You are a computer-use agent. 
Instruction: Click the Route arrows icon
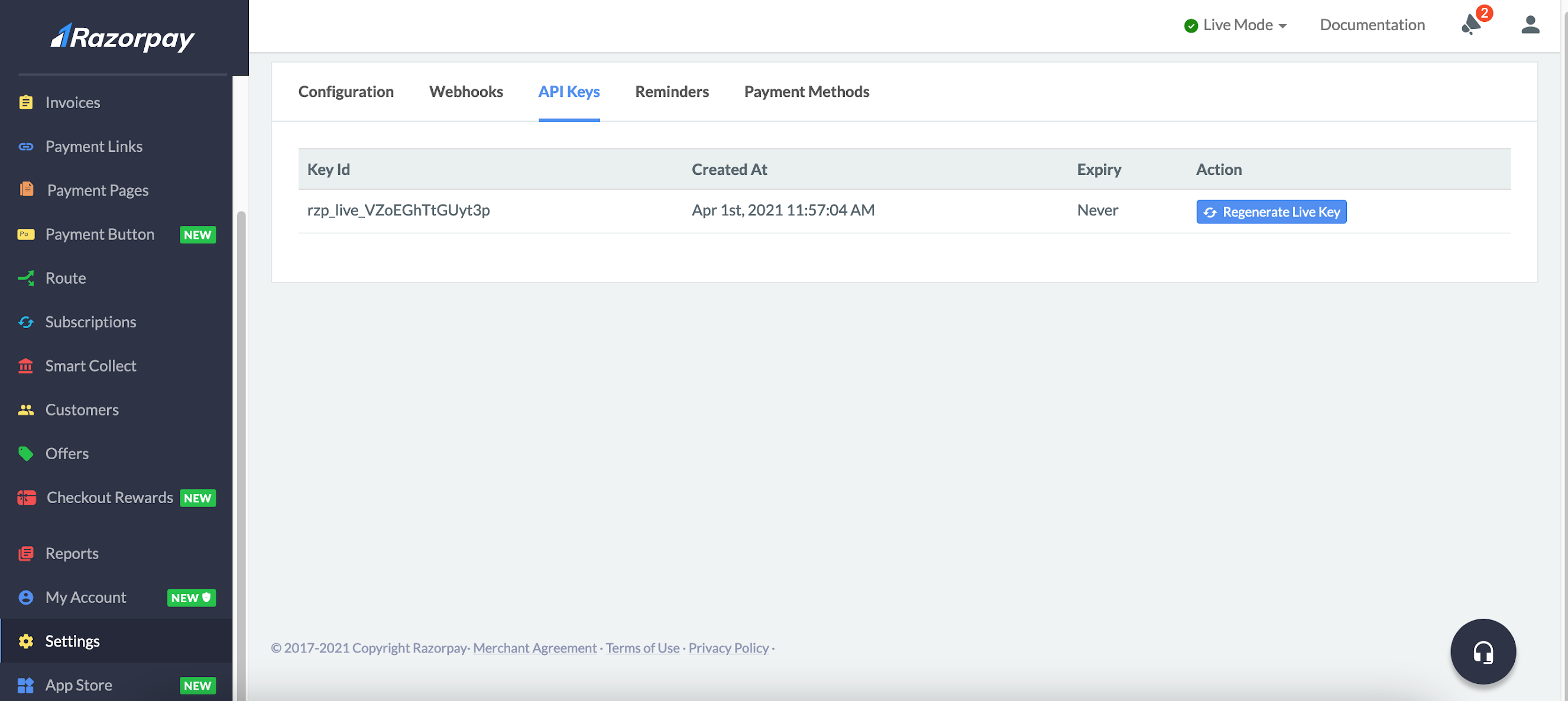pos(25,278)
